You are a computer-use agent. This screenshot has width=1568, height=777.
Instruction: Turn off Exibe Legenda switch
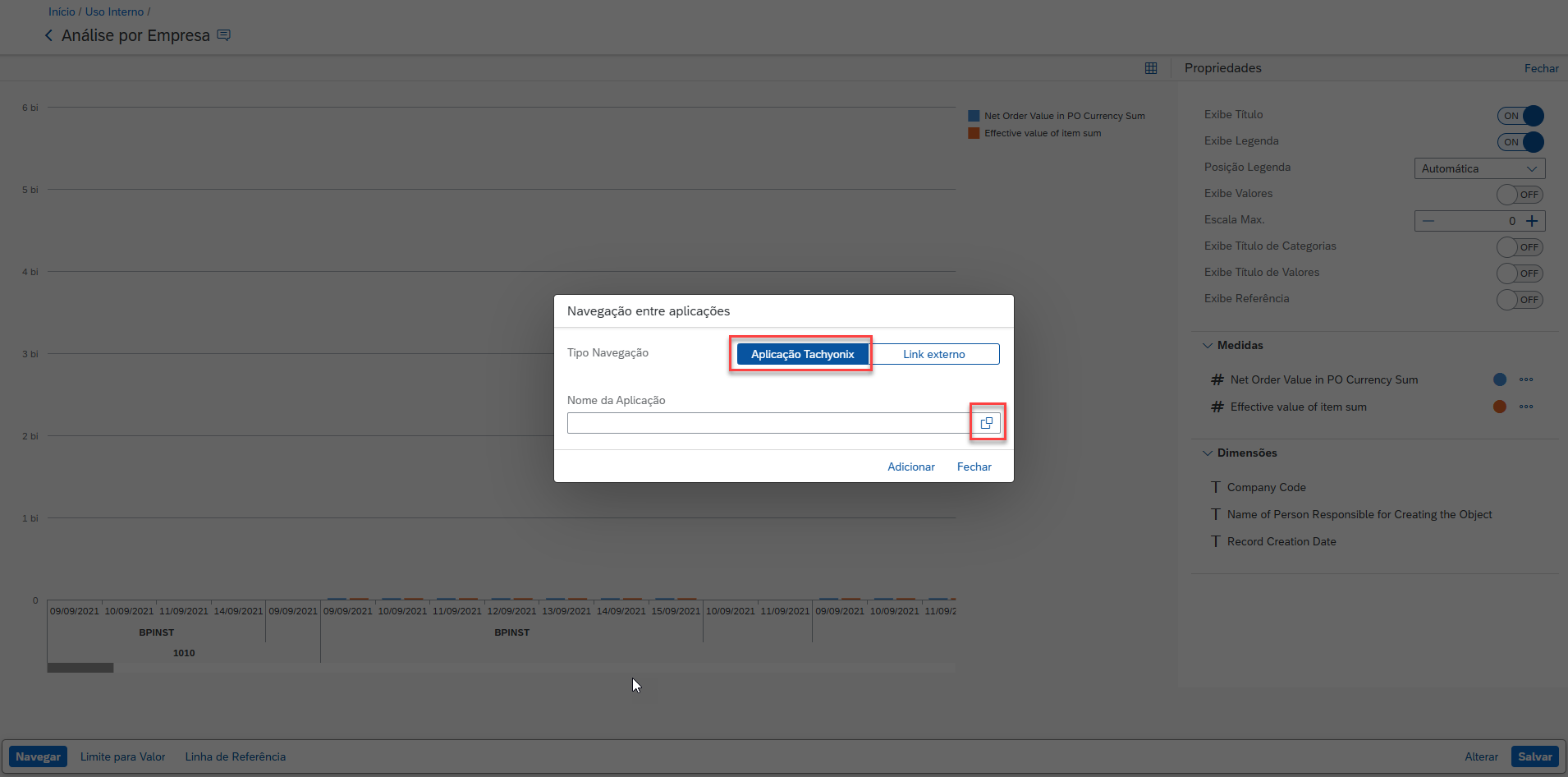pyautogui.click(x=1520, y=142)
